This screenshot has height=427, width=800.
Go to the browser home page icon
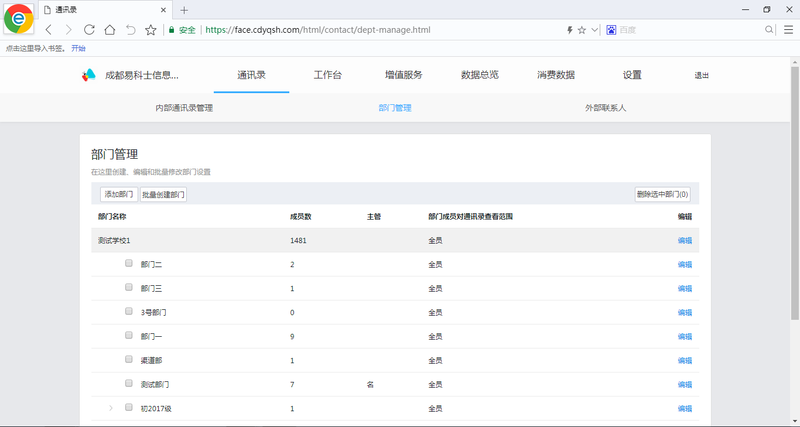[110, 30]
